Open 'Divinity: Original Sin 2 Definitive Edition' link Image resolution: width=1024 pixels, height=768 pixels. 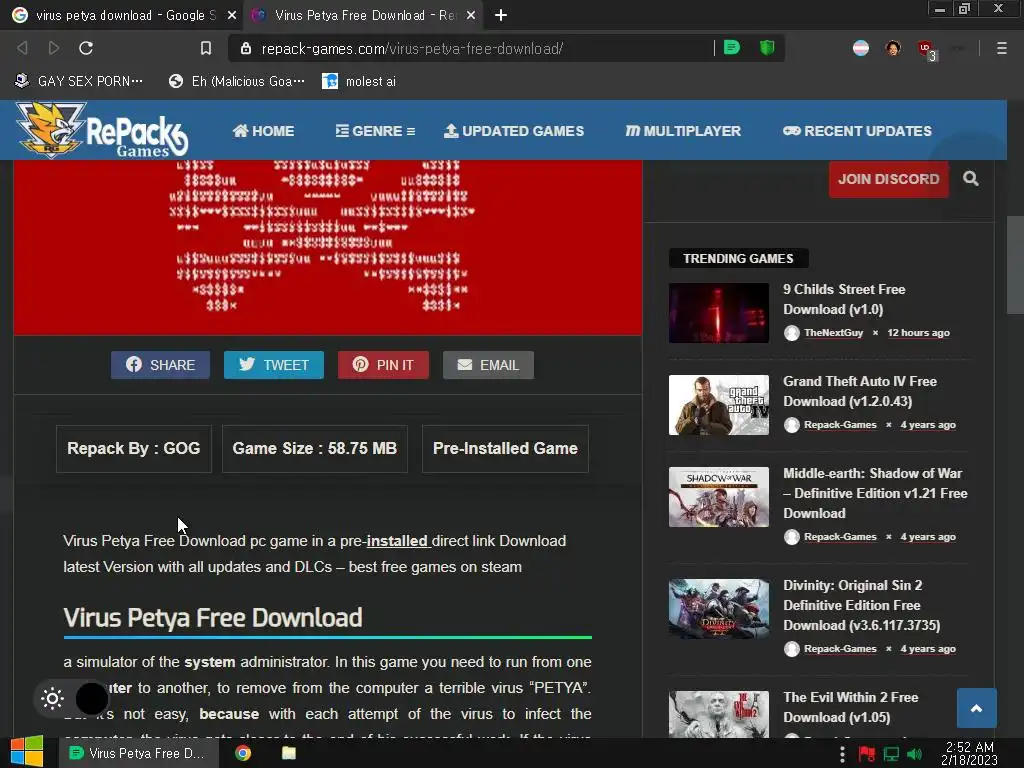coord(861,605)
